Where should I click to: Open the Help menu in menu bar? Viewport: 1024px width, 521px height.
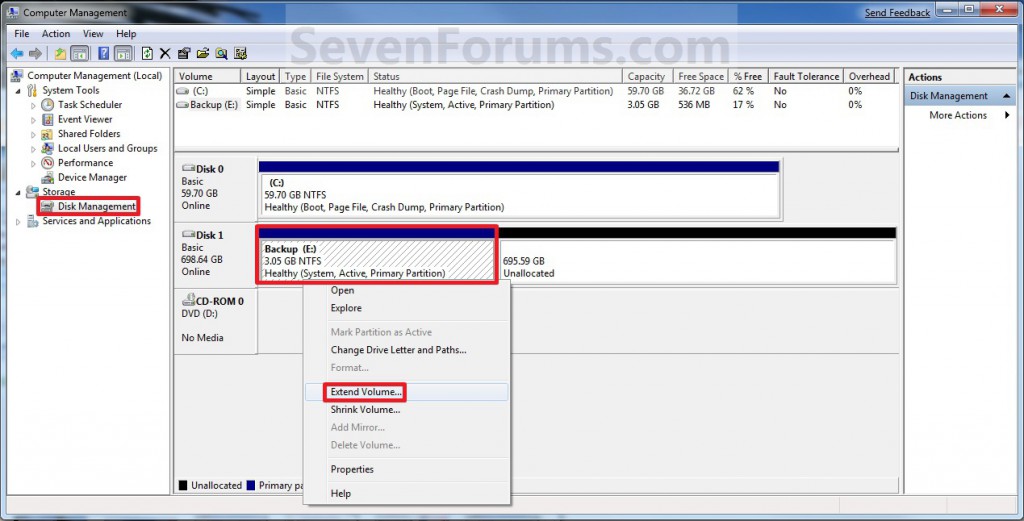click(126, 33)
